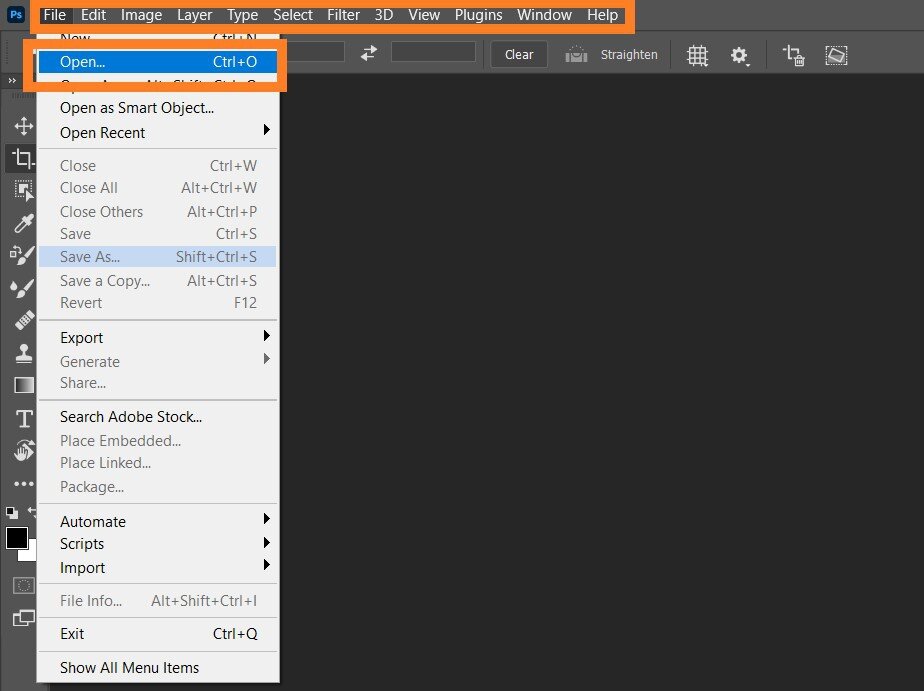Choose Show All Menu Items

(x=158, y=667)
